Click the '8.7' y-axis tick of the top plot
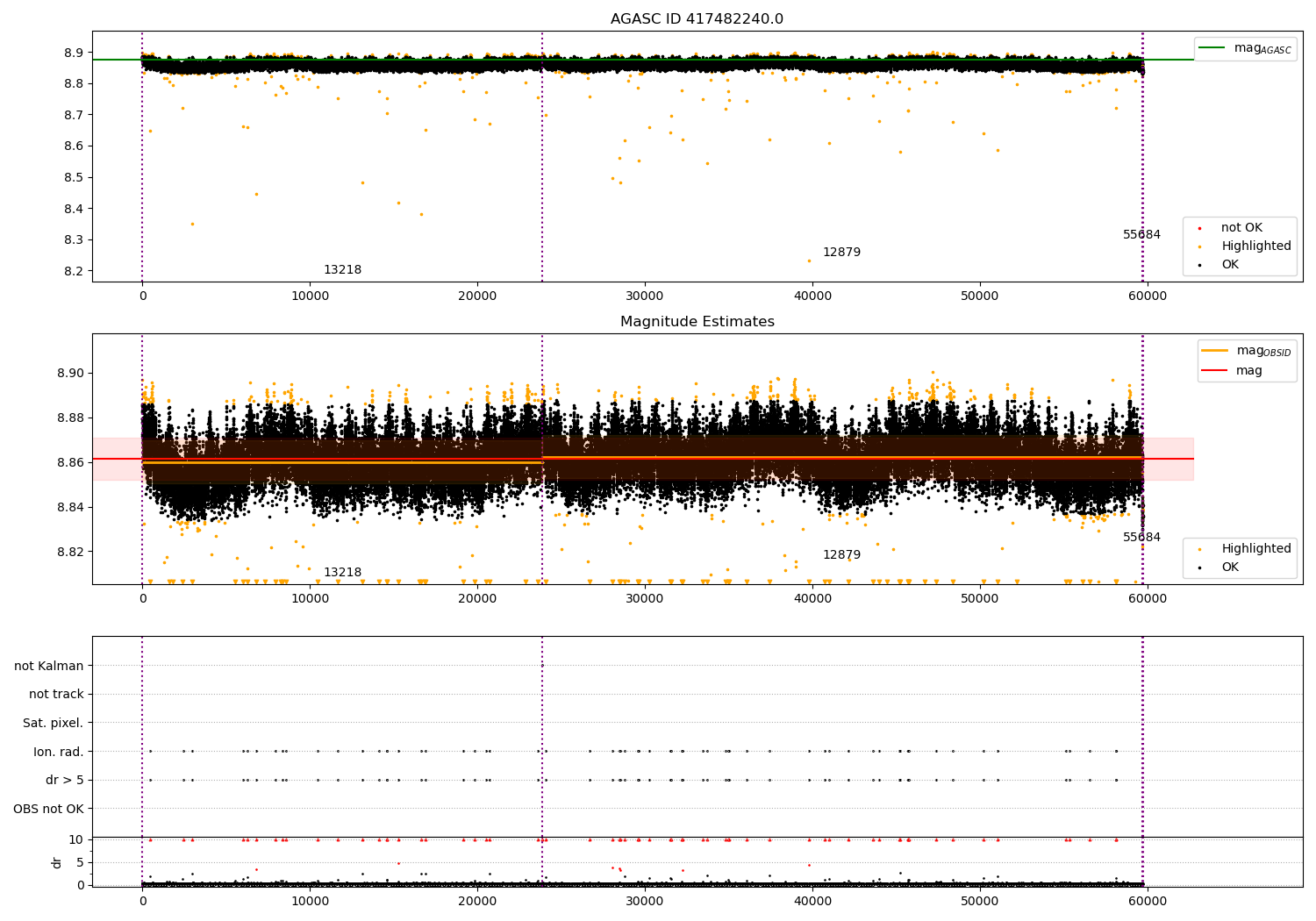1316x921 pixels. point(74,115)
